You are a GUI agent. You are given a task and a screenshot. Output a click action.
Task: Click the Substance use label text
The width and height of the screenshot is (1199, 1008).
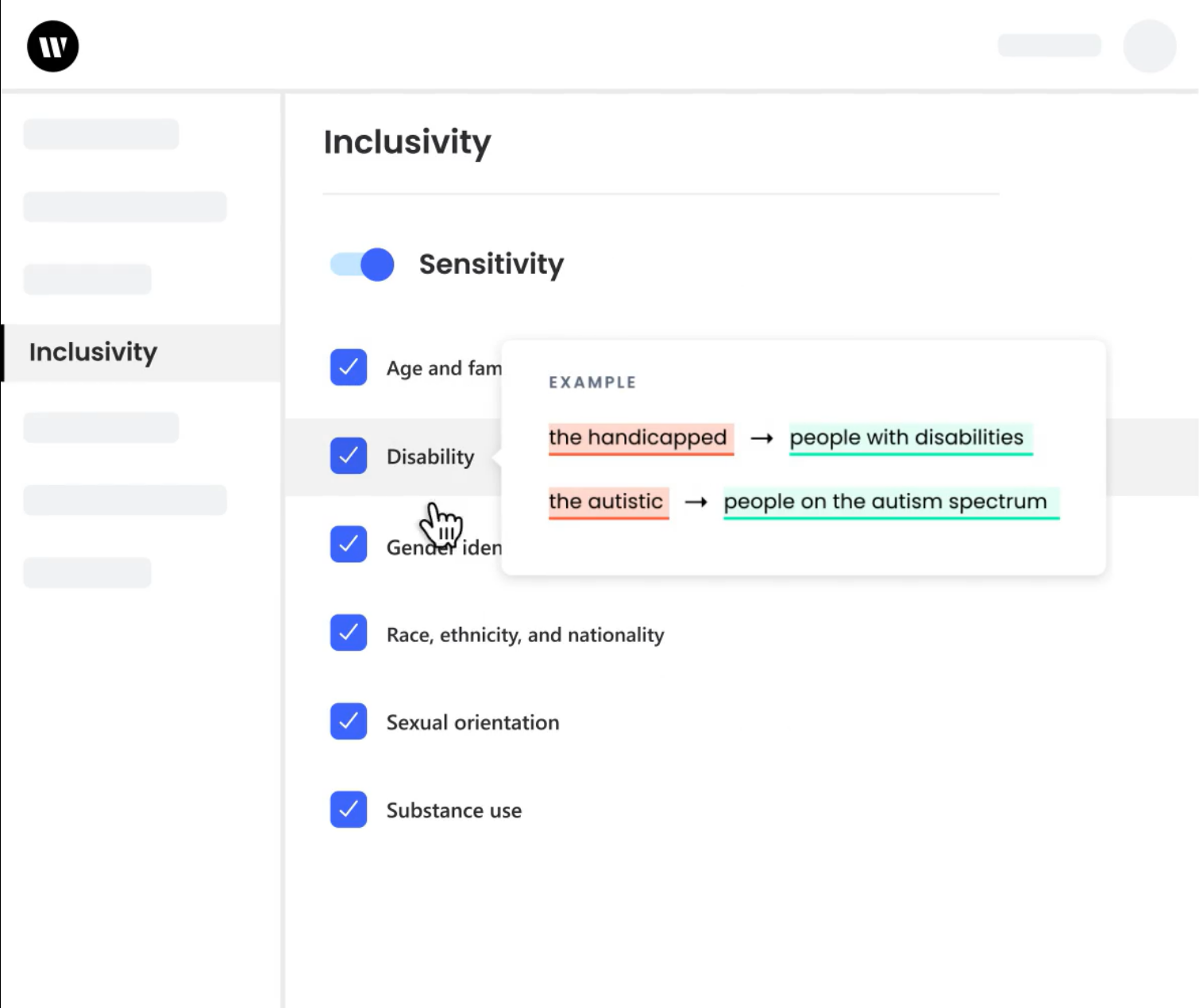coord(453,810)
